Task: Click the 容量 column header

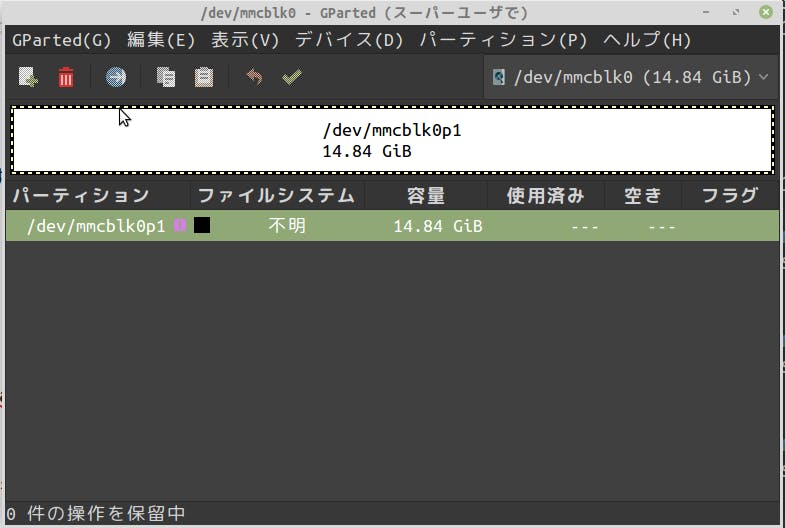Action: pyautogui.click(x=426, y=195)
